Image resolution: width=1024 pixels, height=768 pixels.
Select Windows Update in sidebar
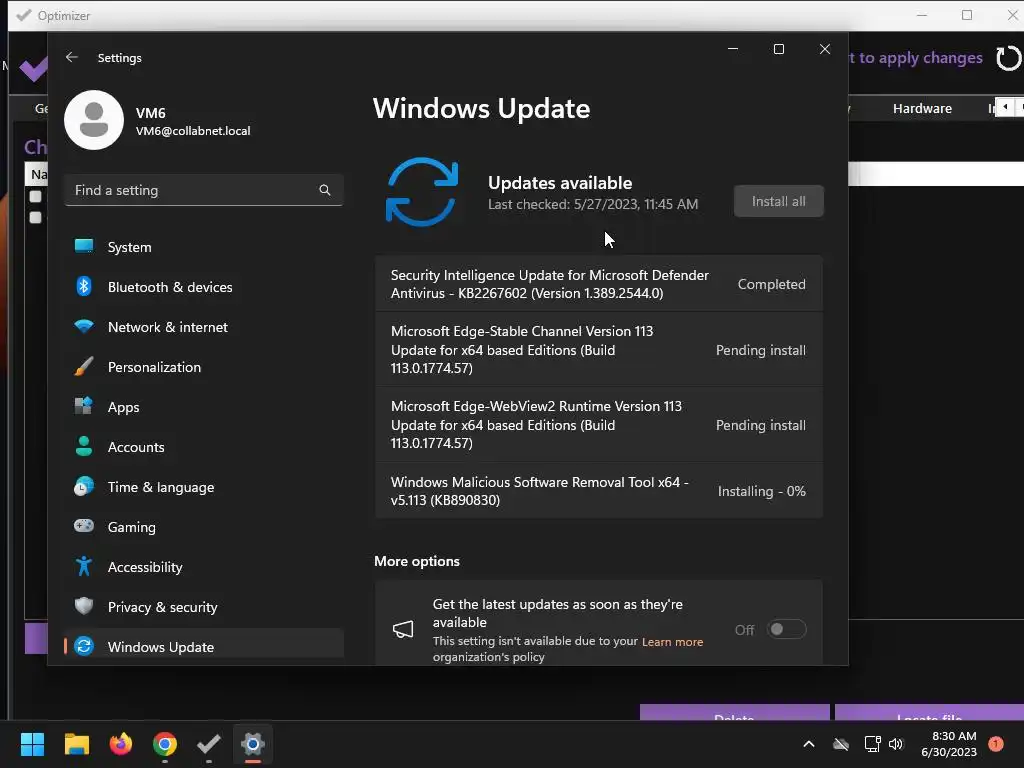204,646
